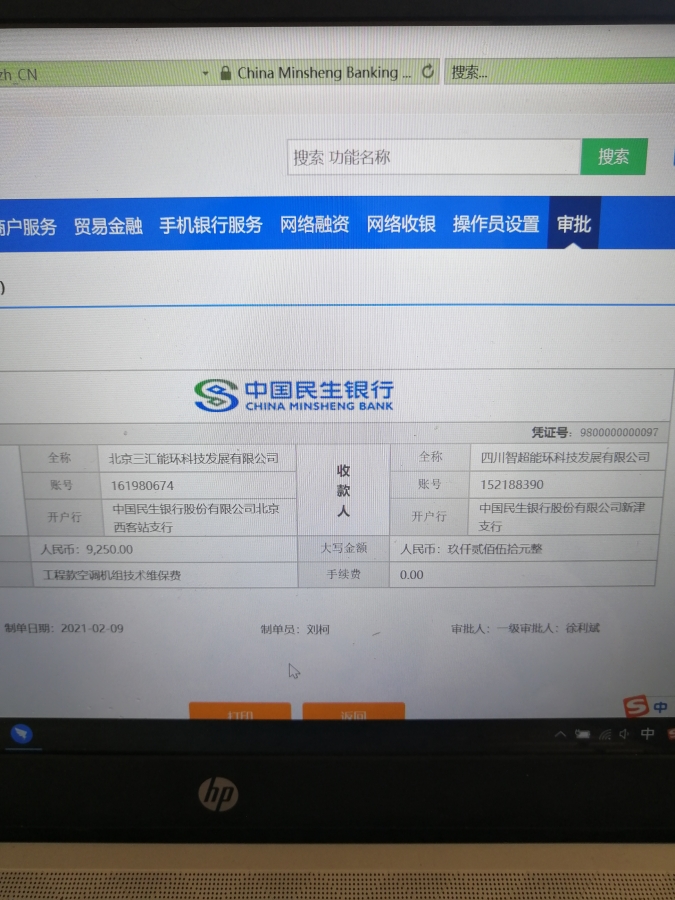Open the 网络收银 menu

[x=401, y=224]
